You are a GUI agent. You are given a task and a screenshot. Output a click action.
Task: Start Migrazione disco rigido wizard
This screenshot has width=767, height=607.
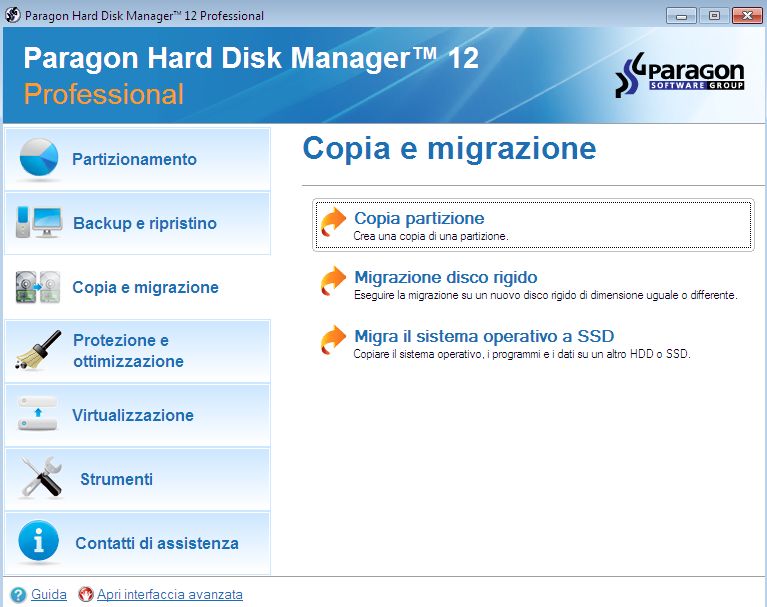click(x=446, y=277)
